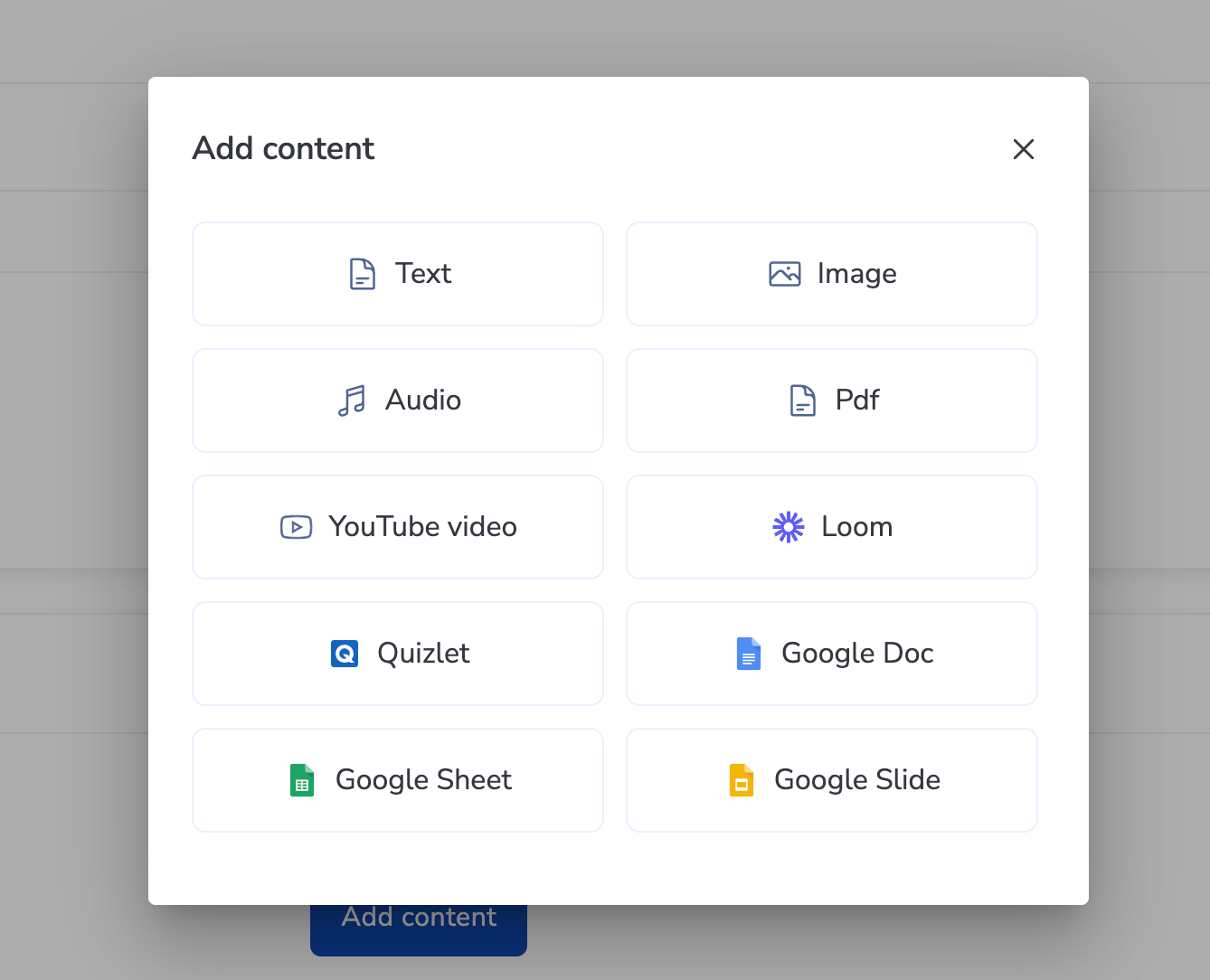Add a Loom recording
Screen dimensions: 1210x980
point(831,527)
